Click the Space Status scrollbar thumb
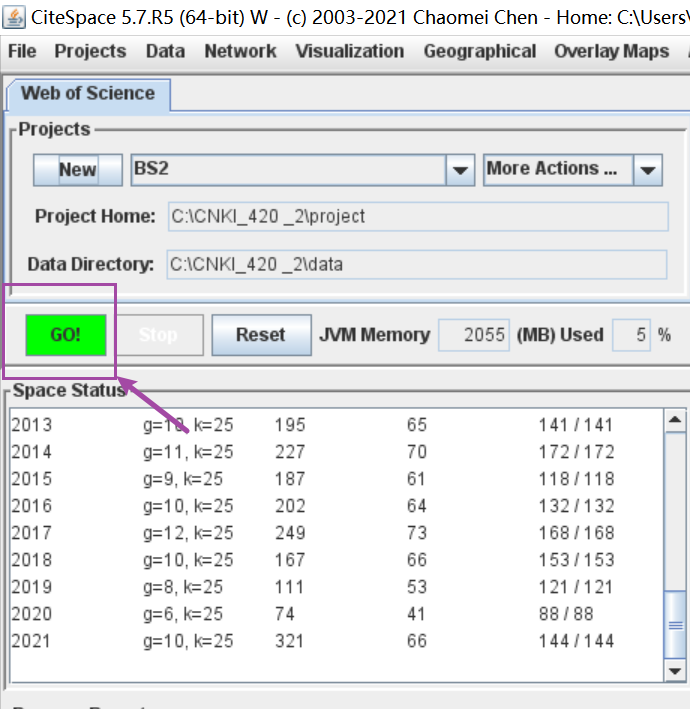 click(676, 625)
